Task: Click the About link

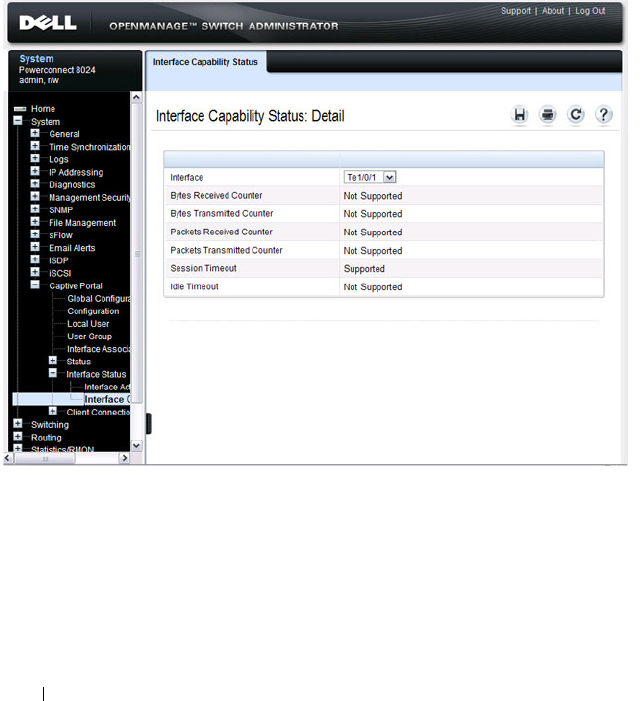Action: [553, 11]
